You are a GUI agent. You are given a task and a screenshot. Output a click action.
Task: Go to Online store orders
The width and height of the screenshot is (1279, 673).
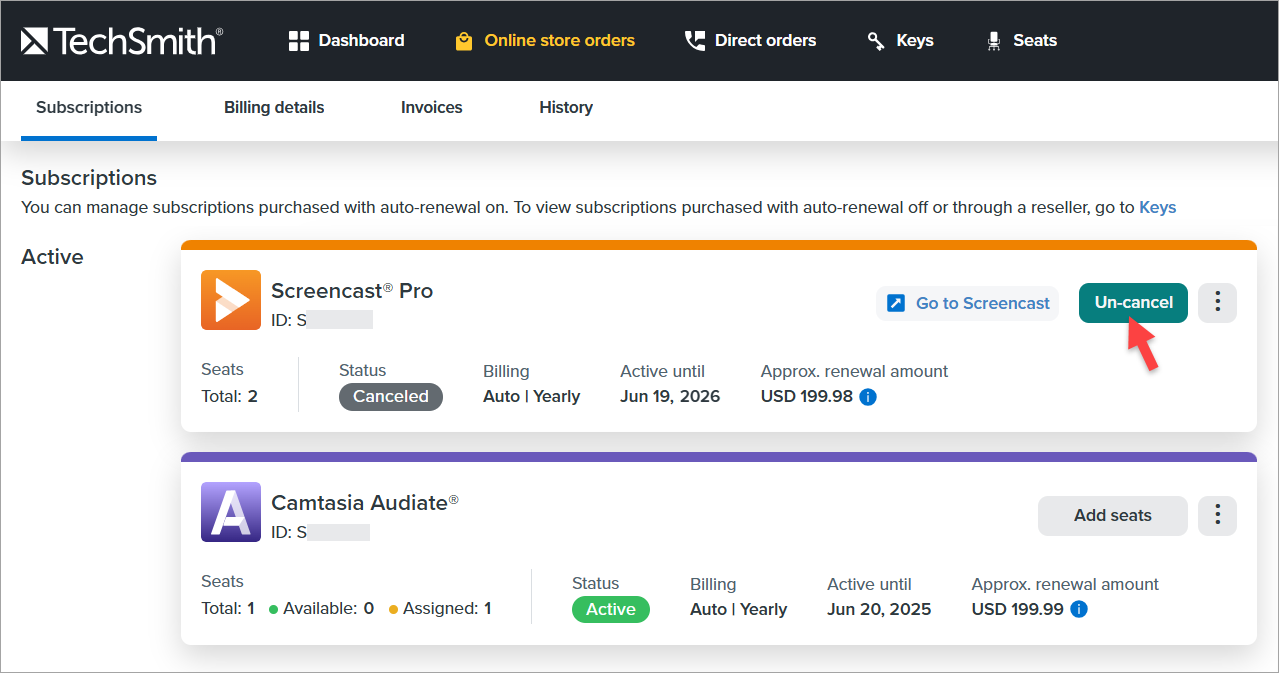click(545, 41)
